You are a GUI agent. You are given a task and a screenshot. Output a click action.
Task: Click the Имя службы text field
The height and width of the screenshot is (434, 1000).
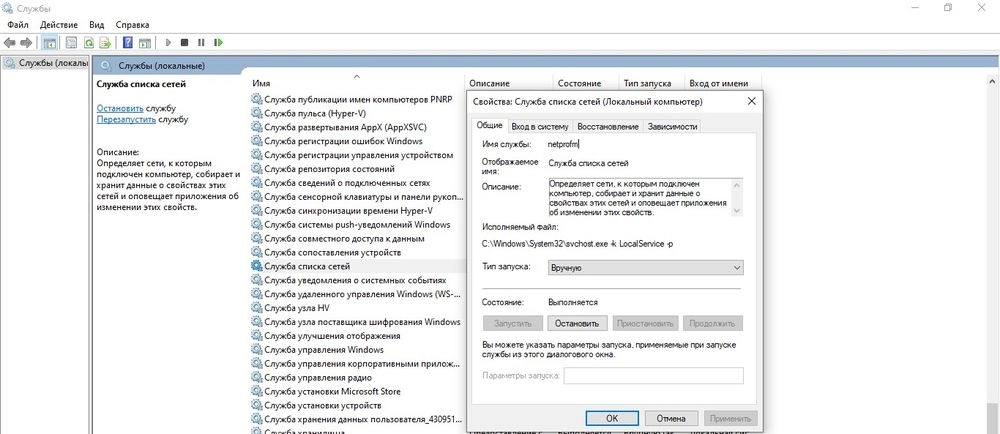pos(643,145)
